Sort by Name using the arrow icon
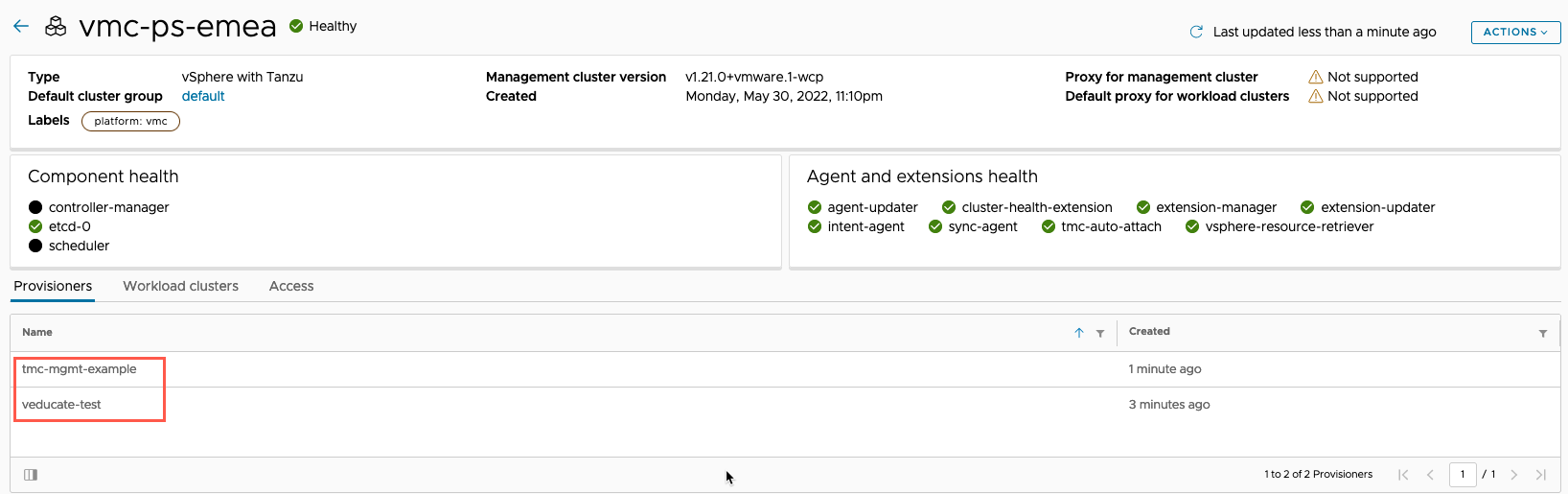The width and height of the screenshot is (1568, 494). pos(1079,333)
